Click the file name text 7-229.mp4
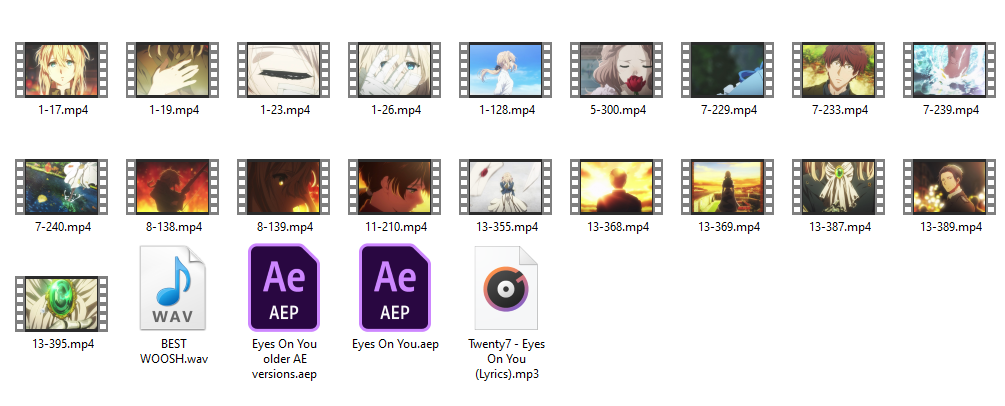 coord(729,110)
